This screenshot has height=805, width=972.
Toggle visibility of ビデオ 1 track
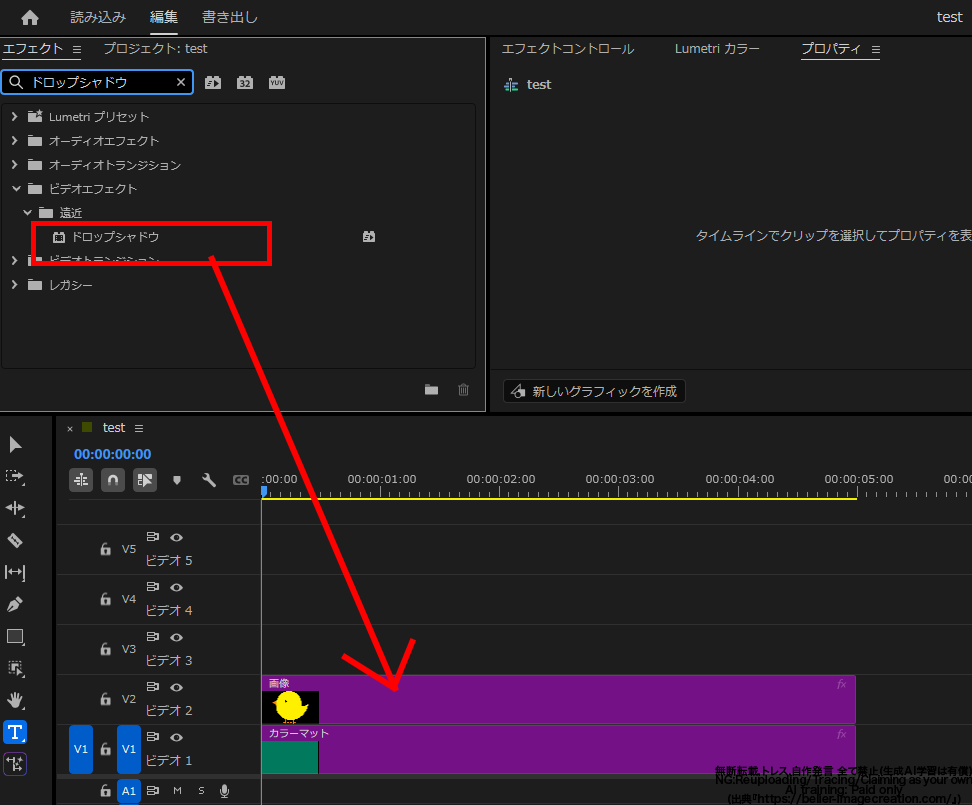point(177,737)
